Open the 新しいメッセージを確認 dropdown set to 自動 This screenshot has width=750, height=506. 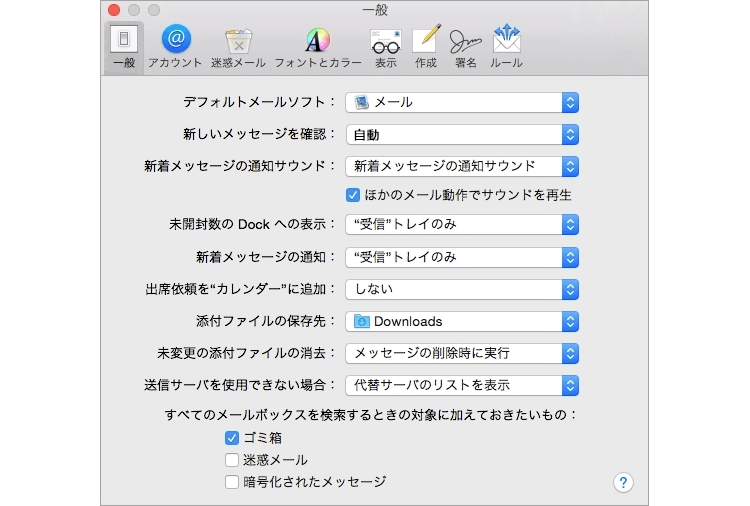click(462, 134)
